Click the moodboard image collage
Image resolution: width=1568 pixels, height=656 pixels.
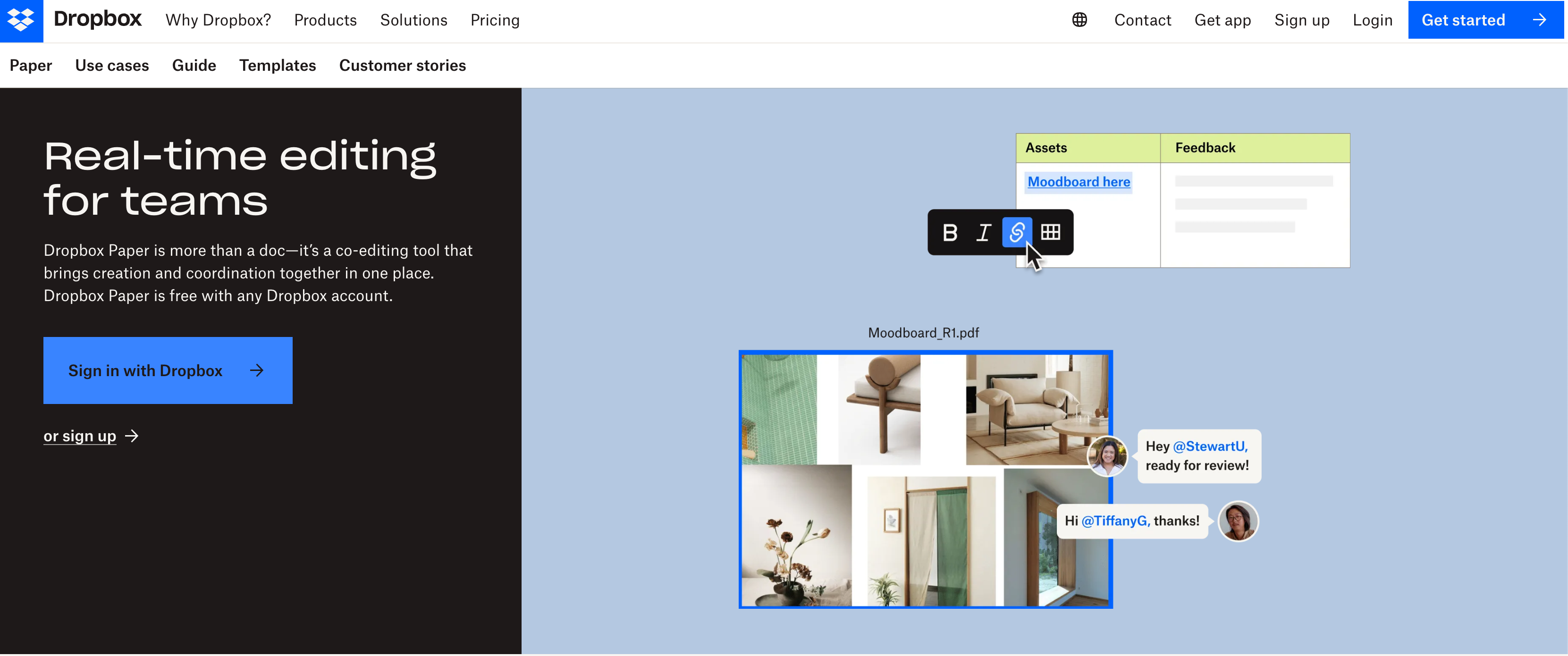tap(926, 479)
